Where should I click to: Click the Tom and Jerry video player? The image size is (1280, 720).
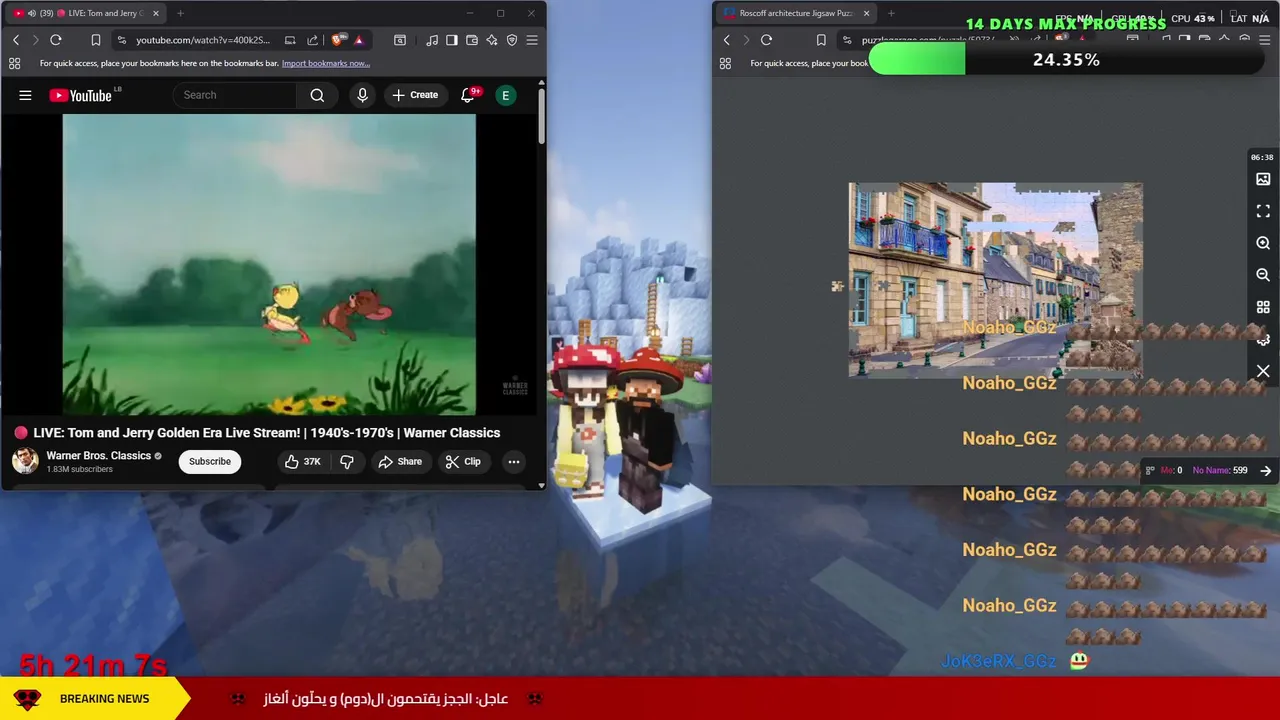(x=269, y=264)
